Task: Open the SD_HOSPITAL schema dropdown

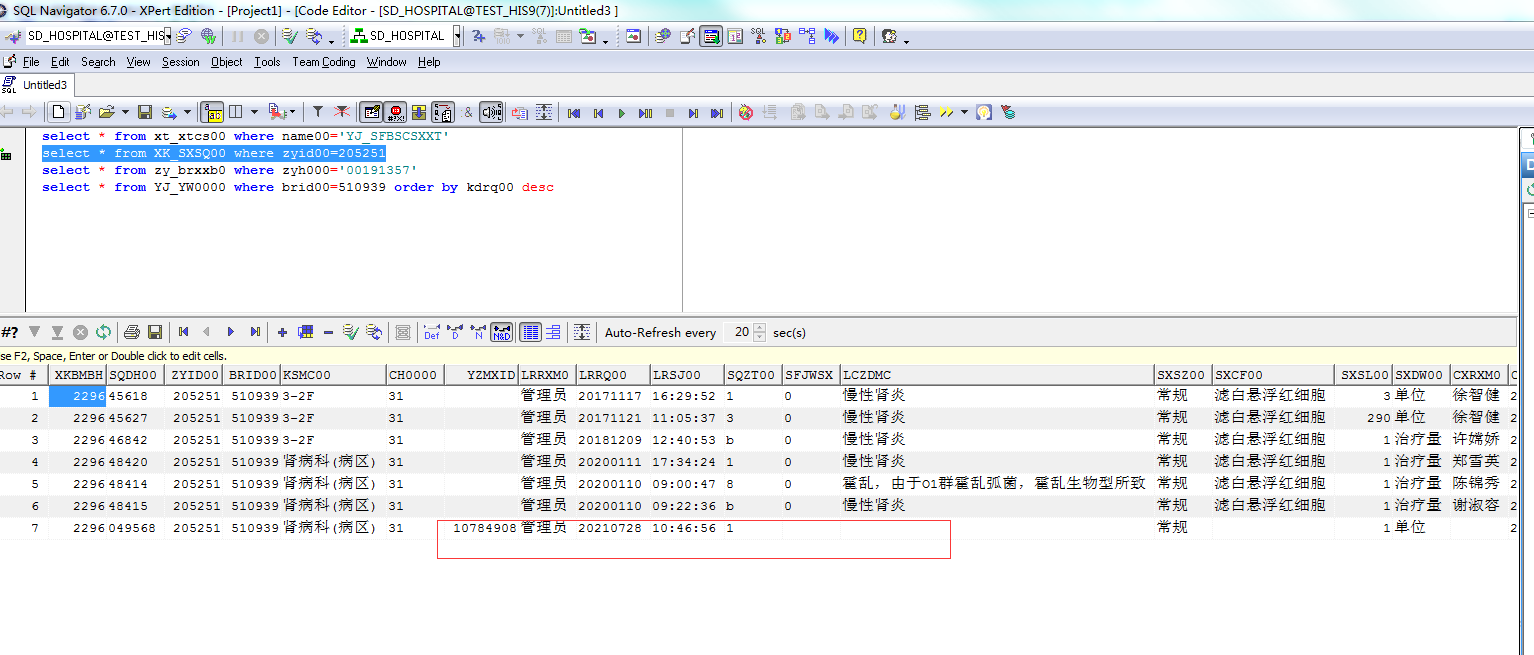Action: point(457,36)
